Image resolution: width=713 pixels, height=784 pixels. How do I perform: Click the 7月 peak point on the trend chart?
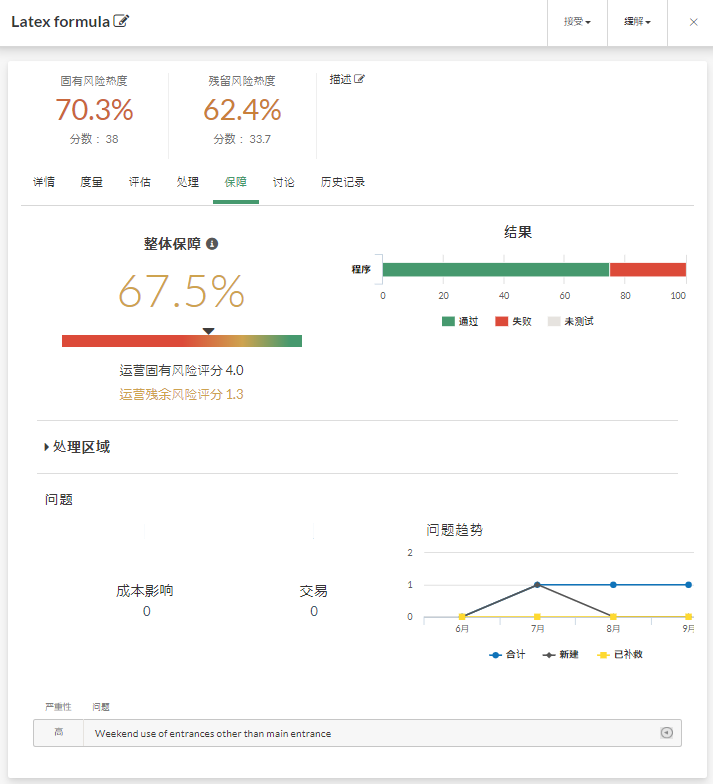(537, 585)
